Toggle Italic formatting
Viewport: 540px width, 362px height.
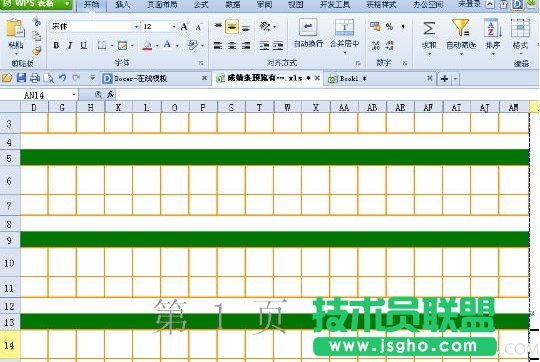(70, 45)
